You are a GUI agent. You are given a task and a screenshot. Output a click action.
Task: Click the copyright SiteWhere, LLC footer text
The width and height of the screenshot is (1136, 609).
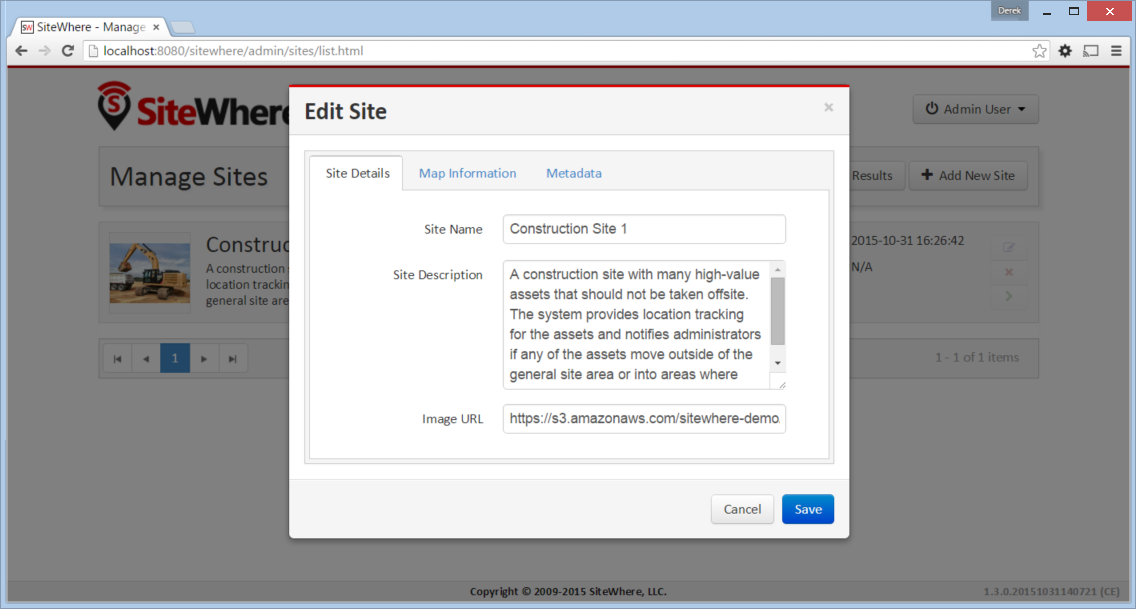(568, 592)
